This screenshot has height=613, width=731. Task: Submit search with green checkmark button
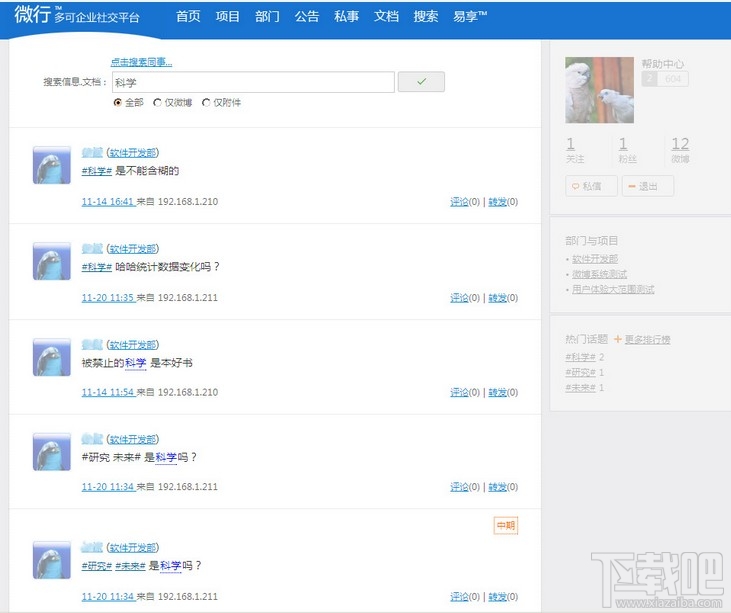click(x=421, y=82)
